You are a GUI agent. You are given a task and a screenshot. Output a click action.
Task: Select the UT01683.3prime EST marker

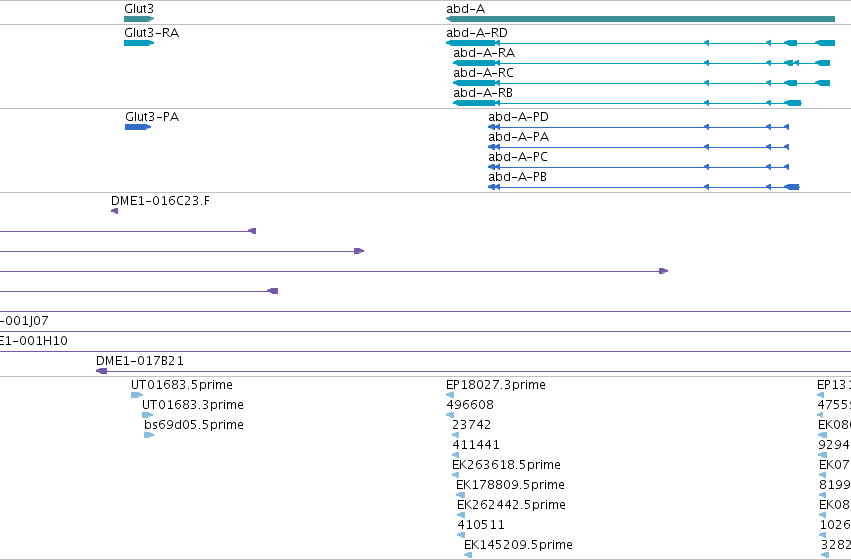click(148, 415)
